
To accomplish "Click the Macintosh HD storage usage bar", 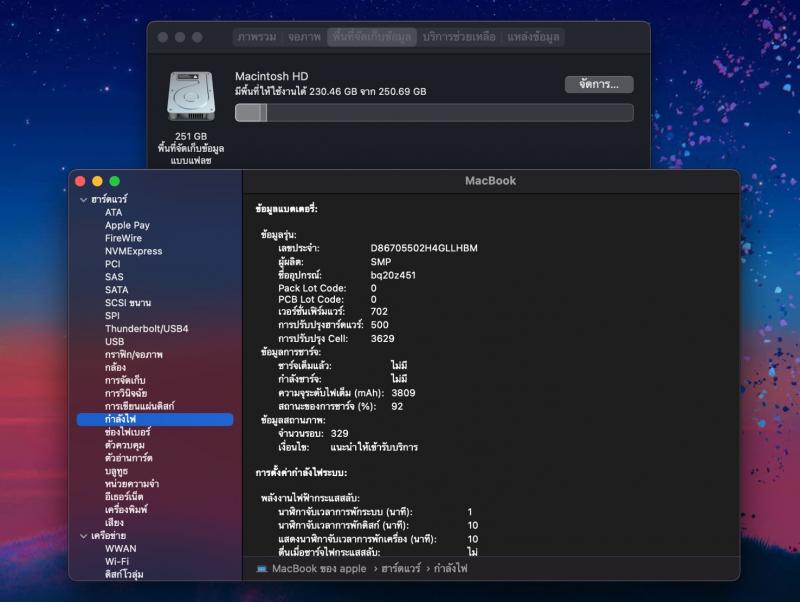I will point(434,113).
